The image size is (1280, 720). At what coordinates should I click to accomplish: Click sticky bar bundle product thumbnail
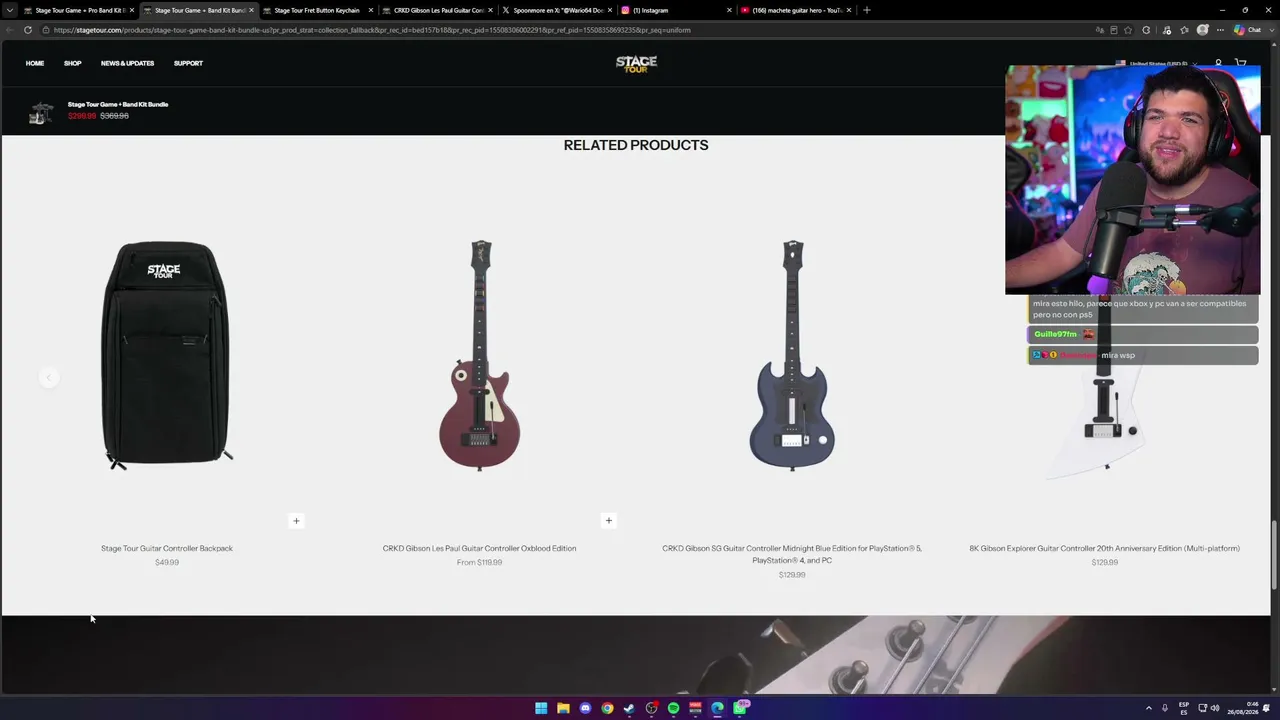pos(40,112)
